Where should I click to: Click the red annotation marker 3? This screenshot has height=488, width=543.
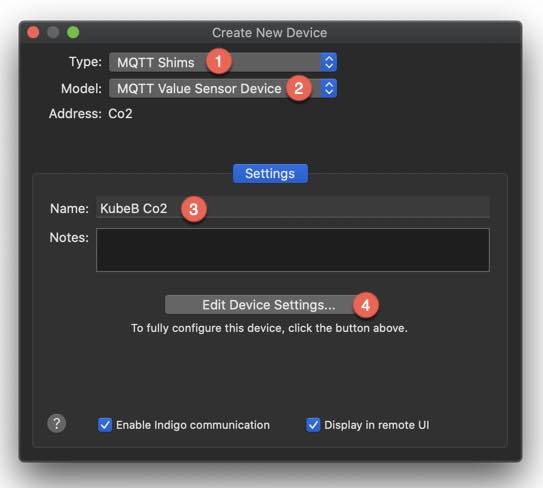click(194, 209)
